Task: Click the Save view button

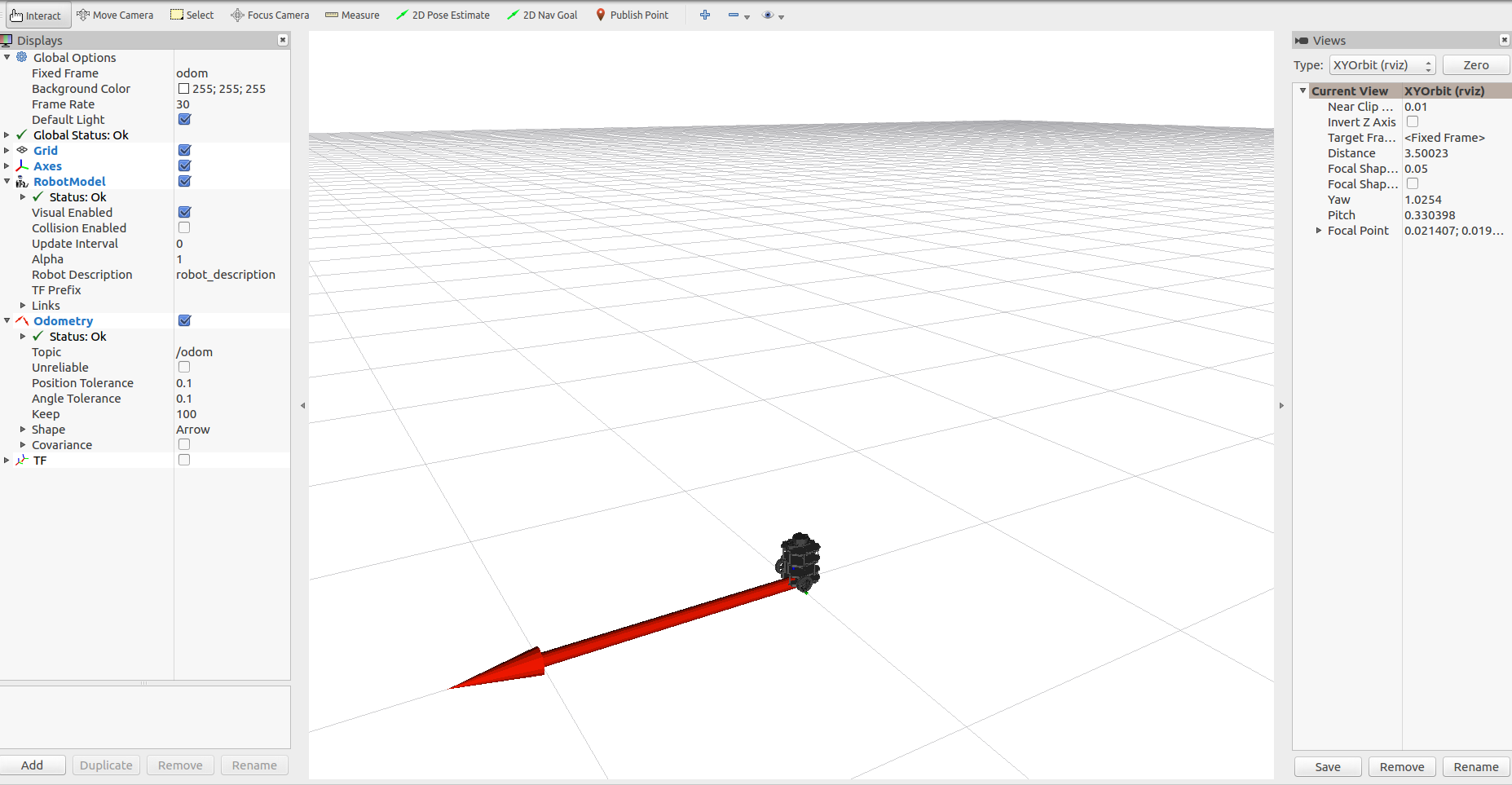Action: pos(1328,766)
